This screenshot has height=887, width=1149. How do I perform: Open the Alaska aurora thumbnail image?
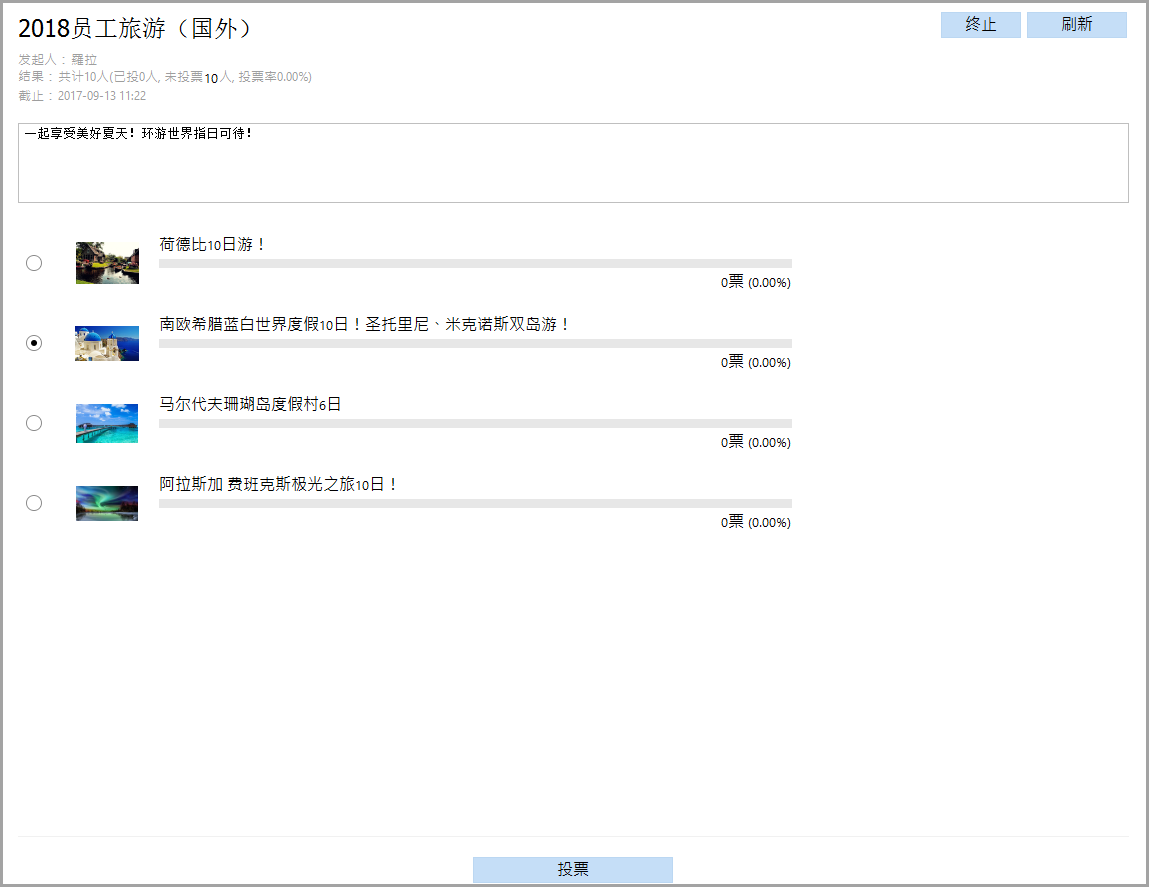(x=107, y=503)
